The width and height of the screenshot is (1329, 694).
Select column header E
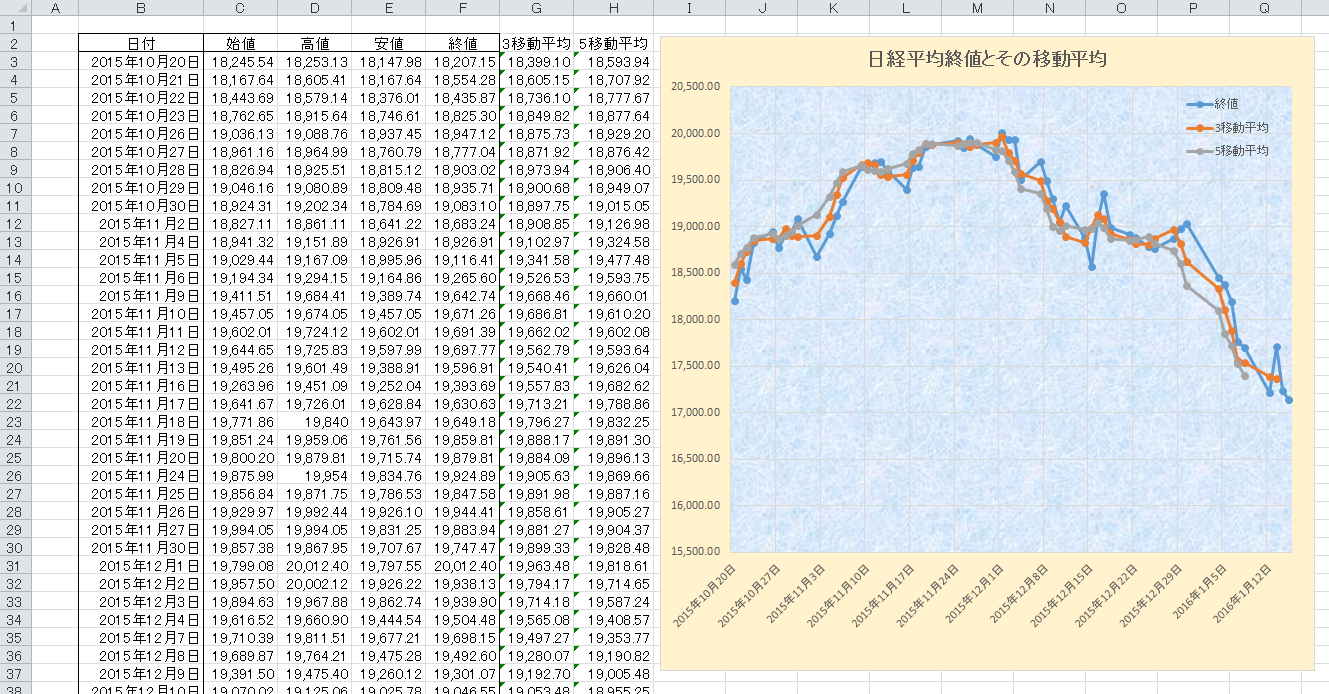coord(389,8)
